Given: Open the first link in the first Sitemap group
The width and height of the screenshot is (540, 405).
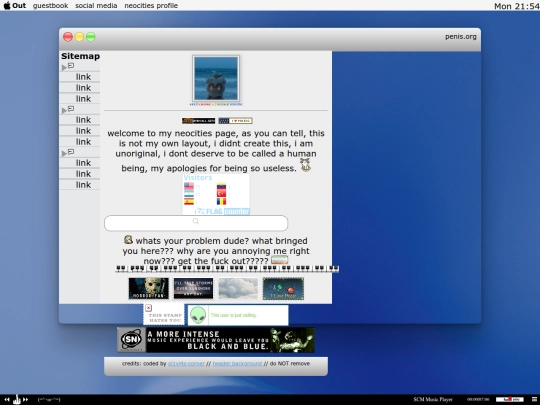Looking at the screenshot, I should pyautogui.click(x=83, y=77).
